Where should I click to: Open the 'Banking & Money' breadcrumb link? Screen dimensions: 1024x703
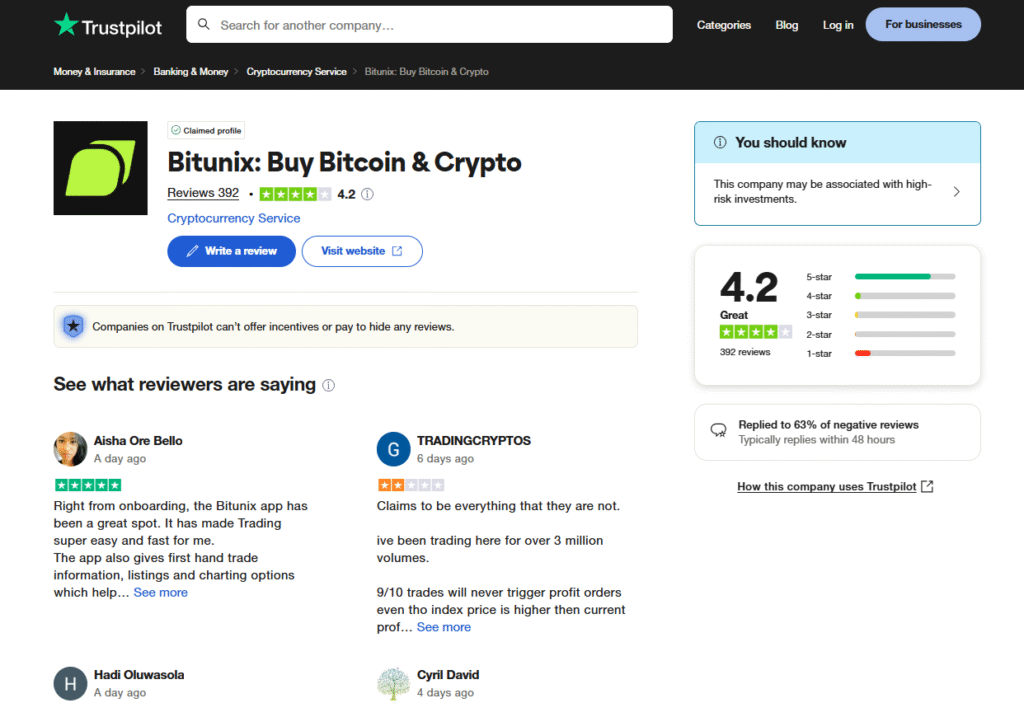191,71
